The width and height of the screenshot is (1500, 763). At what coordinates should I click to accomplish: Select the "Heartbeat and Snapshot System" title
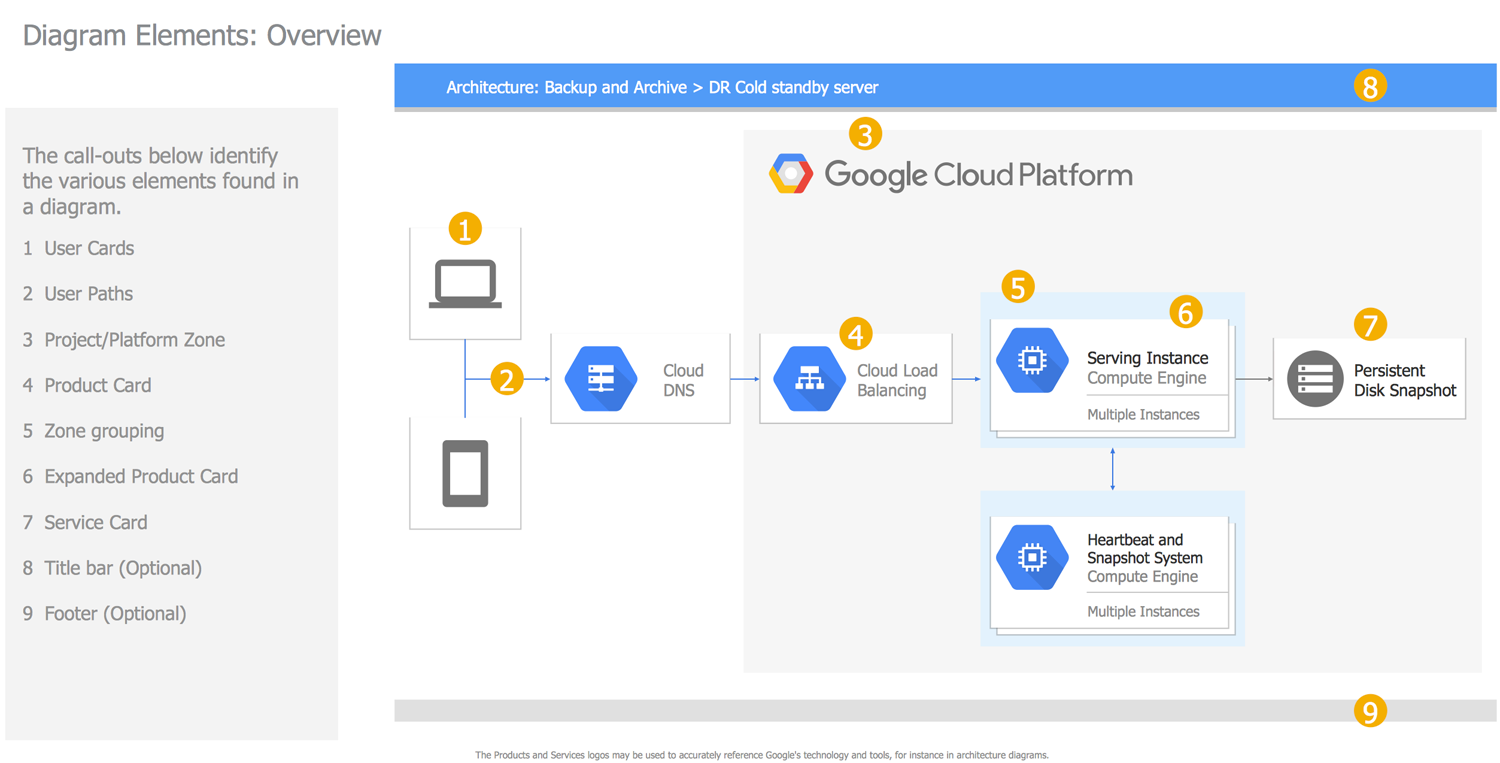[1145, 549]
